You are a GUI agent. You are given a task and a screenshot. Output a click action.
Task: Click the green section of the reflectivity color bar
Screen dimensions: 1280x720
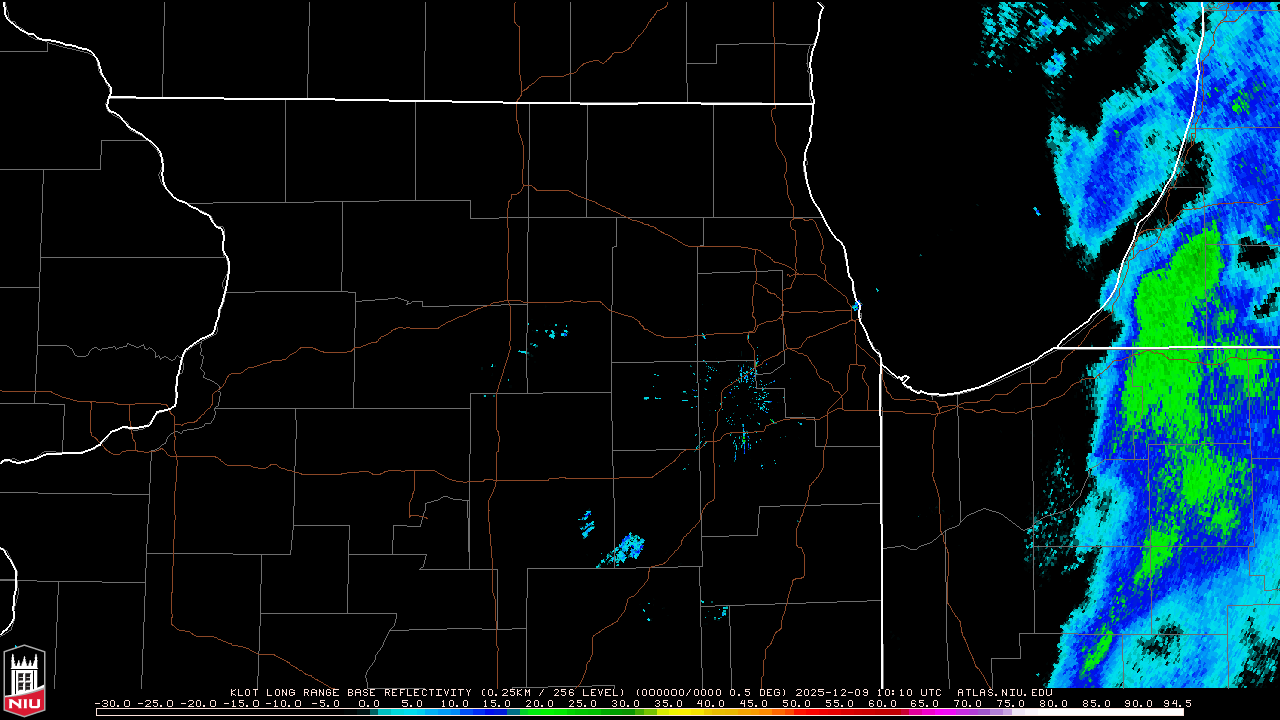(x=560, y=712)
